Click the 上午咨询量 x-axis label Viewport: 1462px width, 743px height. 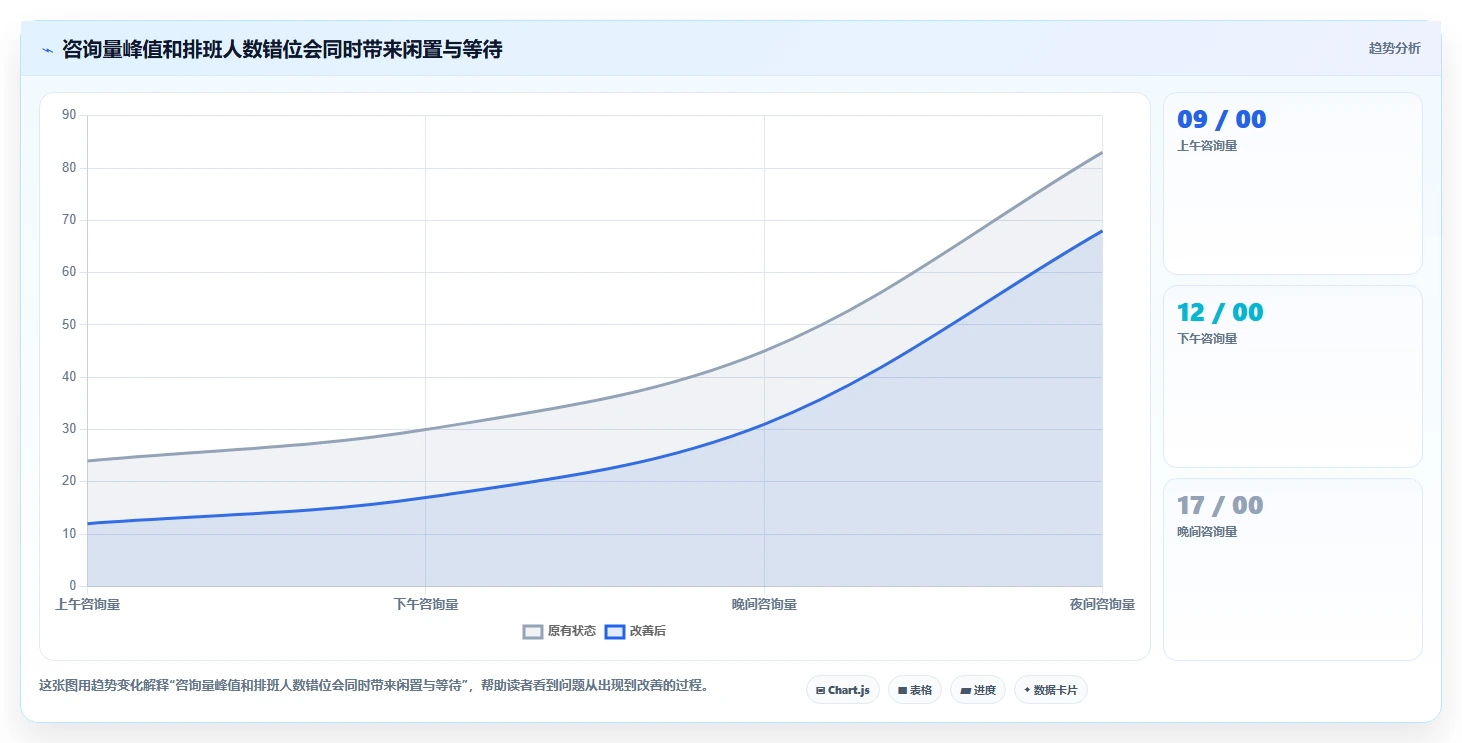[87, 604]
